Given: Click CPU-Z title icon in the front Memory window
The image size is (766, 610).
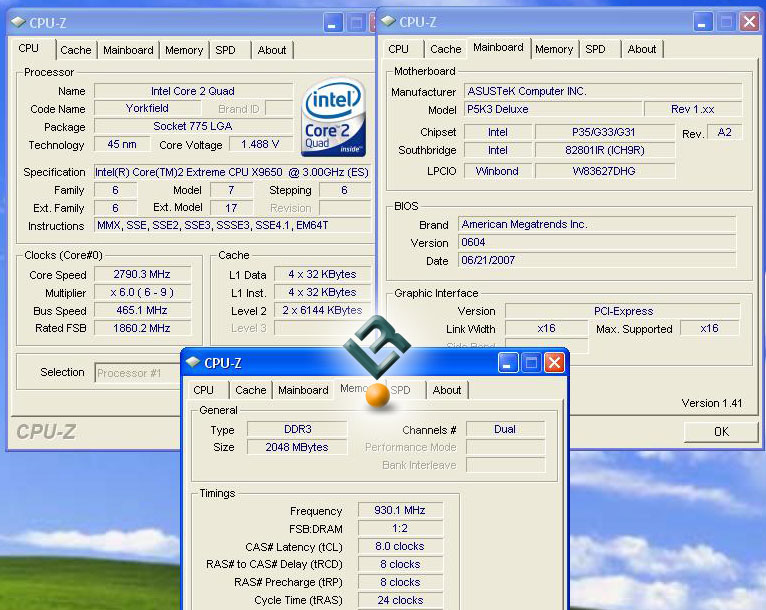Looking at the screenshot, I should pyautogui.click(x=192, y=362).
